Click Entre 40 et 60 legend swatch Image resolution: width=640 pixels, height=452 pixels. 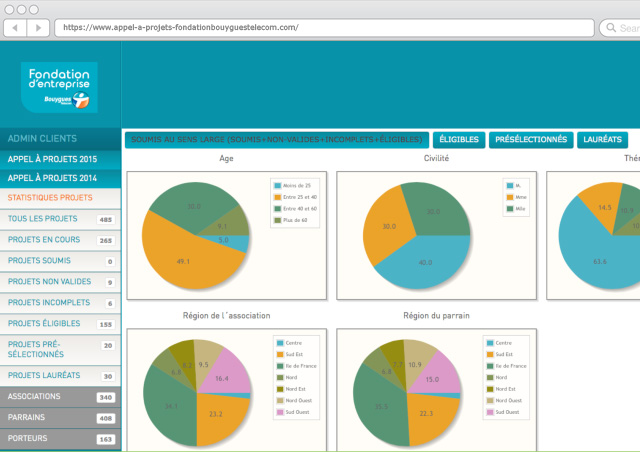(278, 209)
